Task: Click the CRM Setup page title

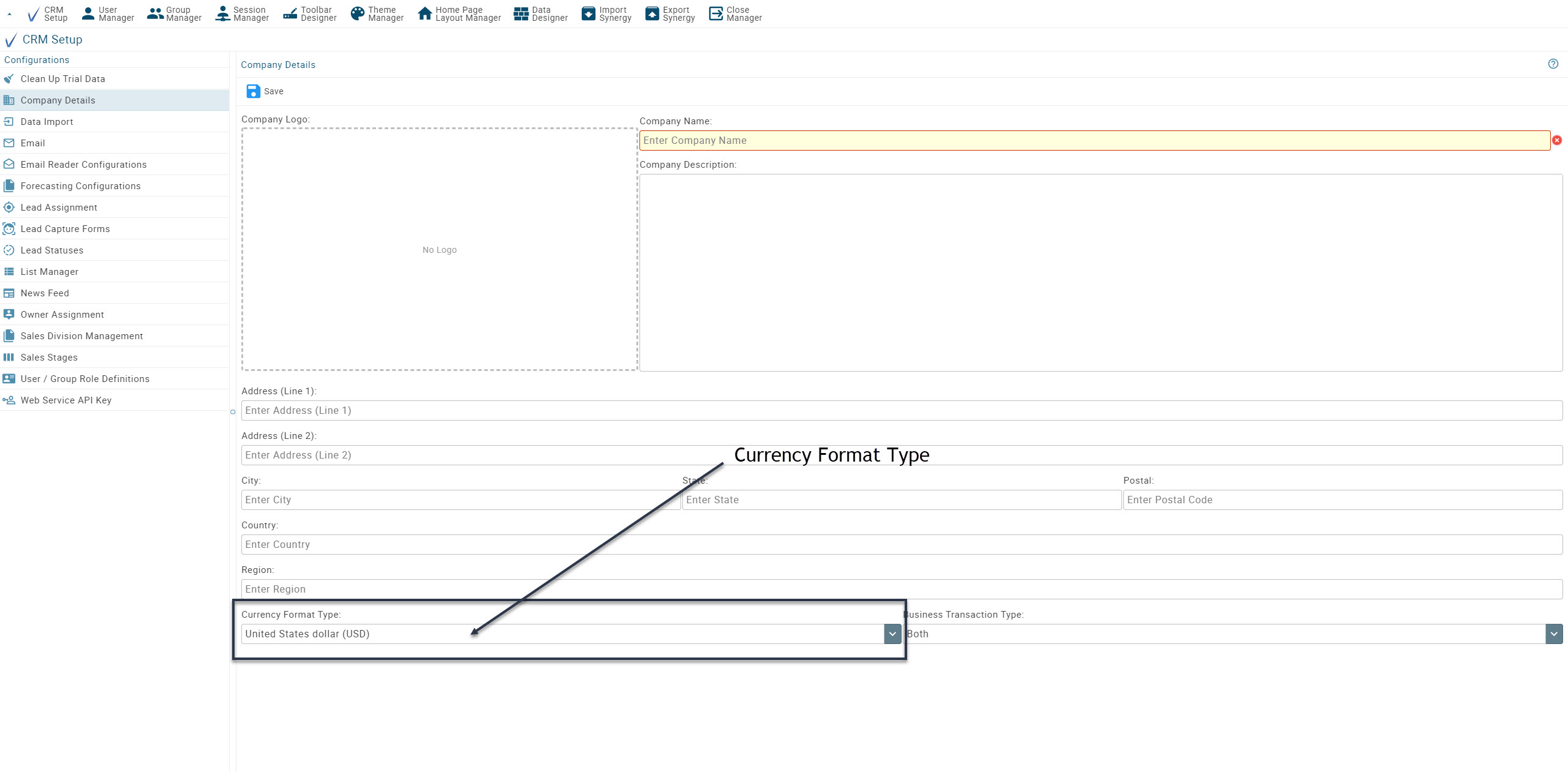Action: [52, 39]
